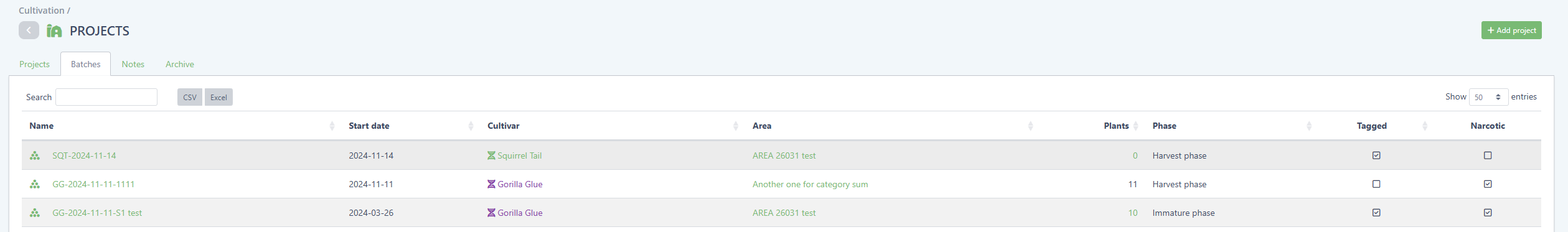Viewport: 1568px width, 232px height.
Task: Toggle Narcotic checkbox for GG-2024-11-11-1111
Action: [x=1488, y=184]
